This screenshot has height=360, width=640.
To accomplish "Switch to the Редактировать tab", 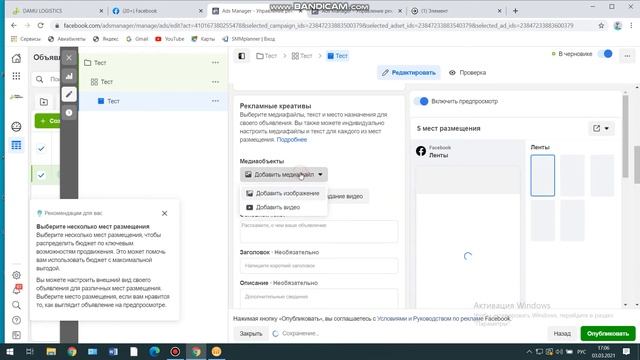I will click(x=409, y=72).
